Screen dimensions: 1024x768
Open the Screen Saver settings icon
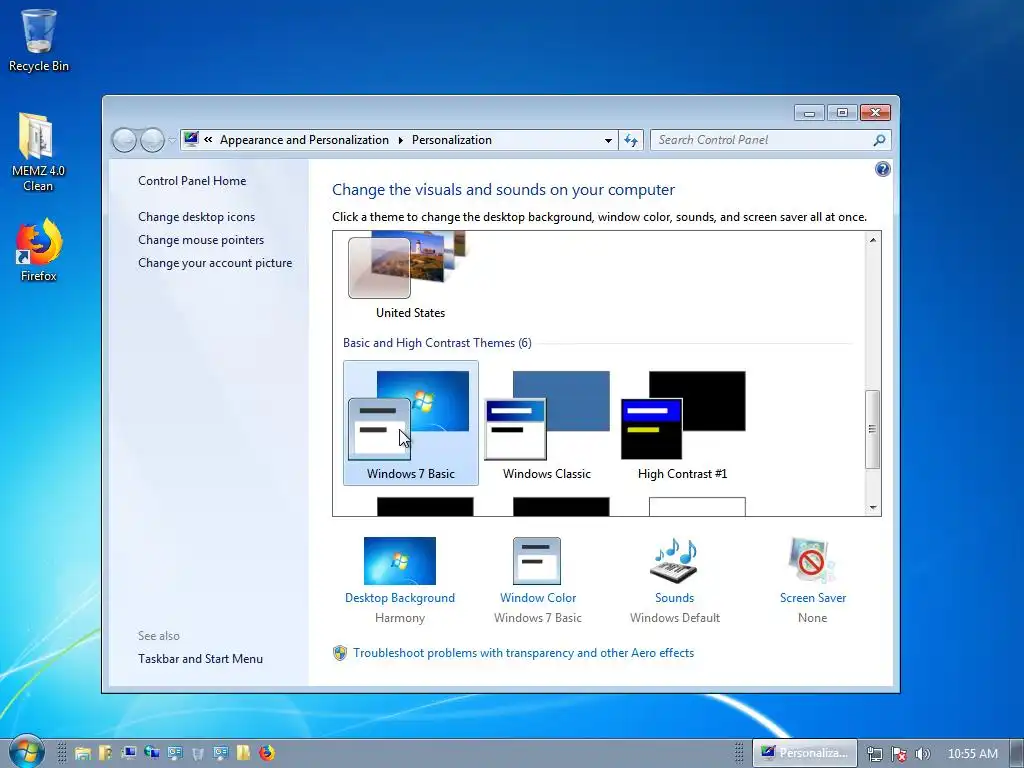click(812, 561)
